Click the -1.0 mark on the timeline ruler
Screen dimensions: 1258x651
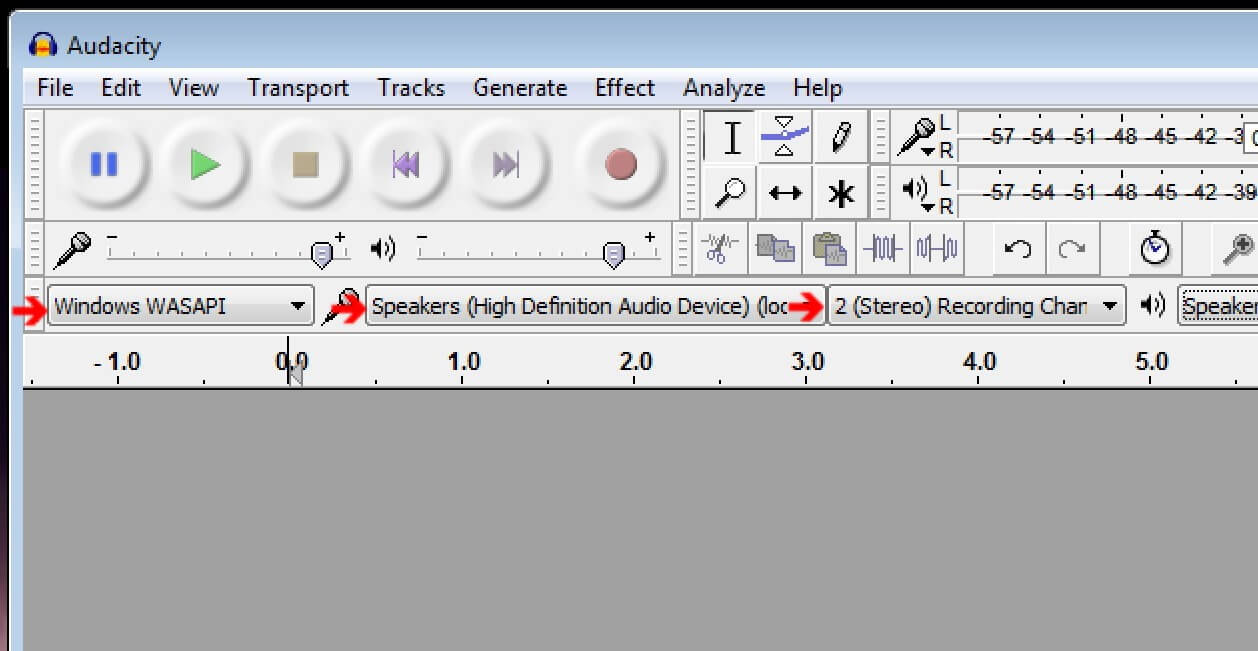tap(117, 361)
